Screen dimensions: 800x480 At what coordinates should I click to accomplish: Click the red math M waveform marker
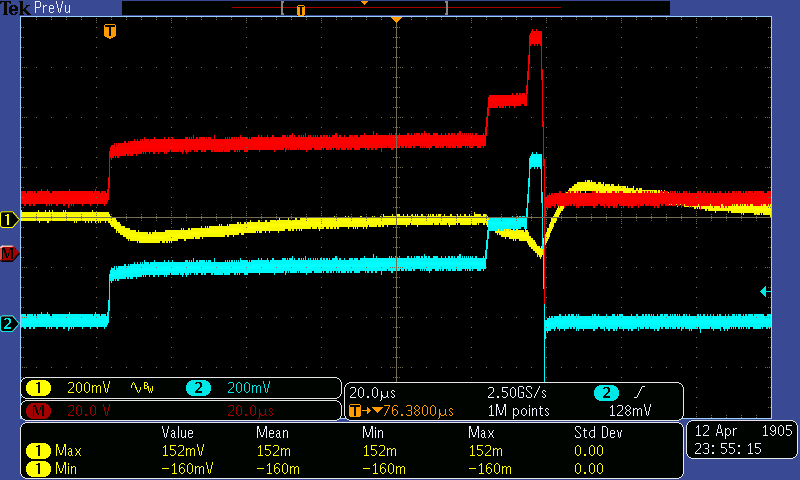coord(9,255)
